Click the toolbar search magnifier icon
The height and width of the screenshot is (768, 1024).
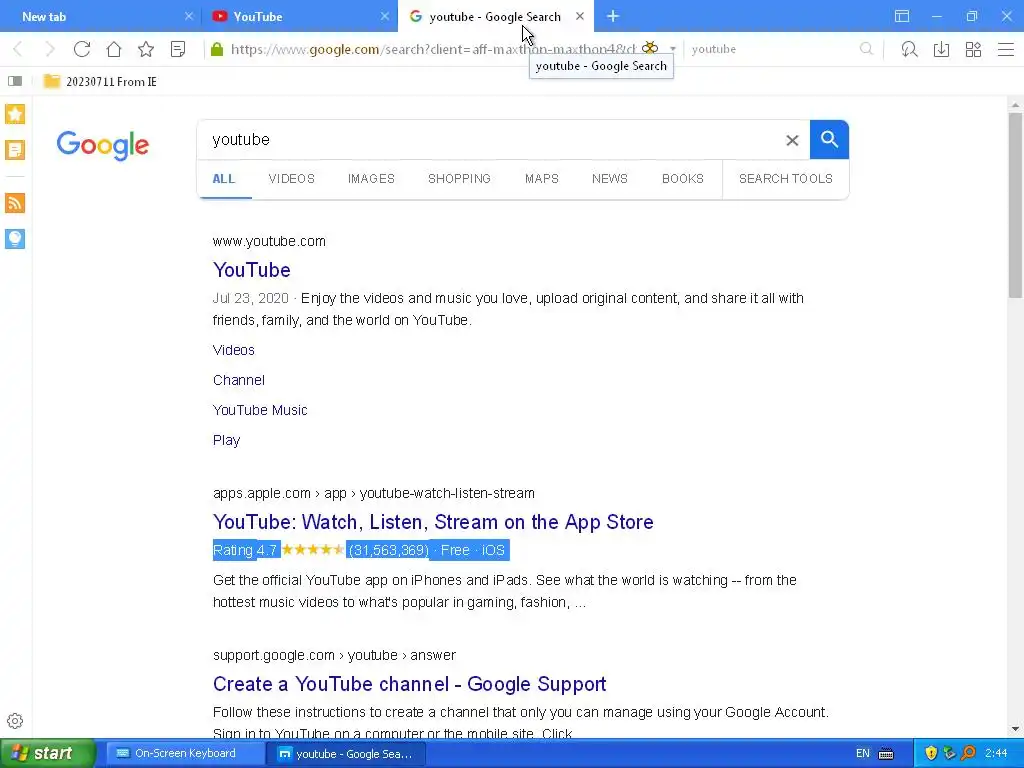pos(866,49)
